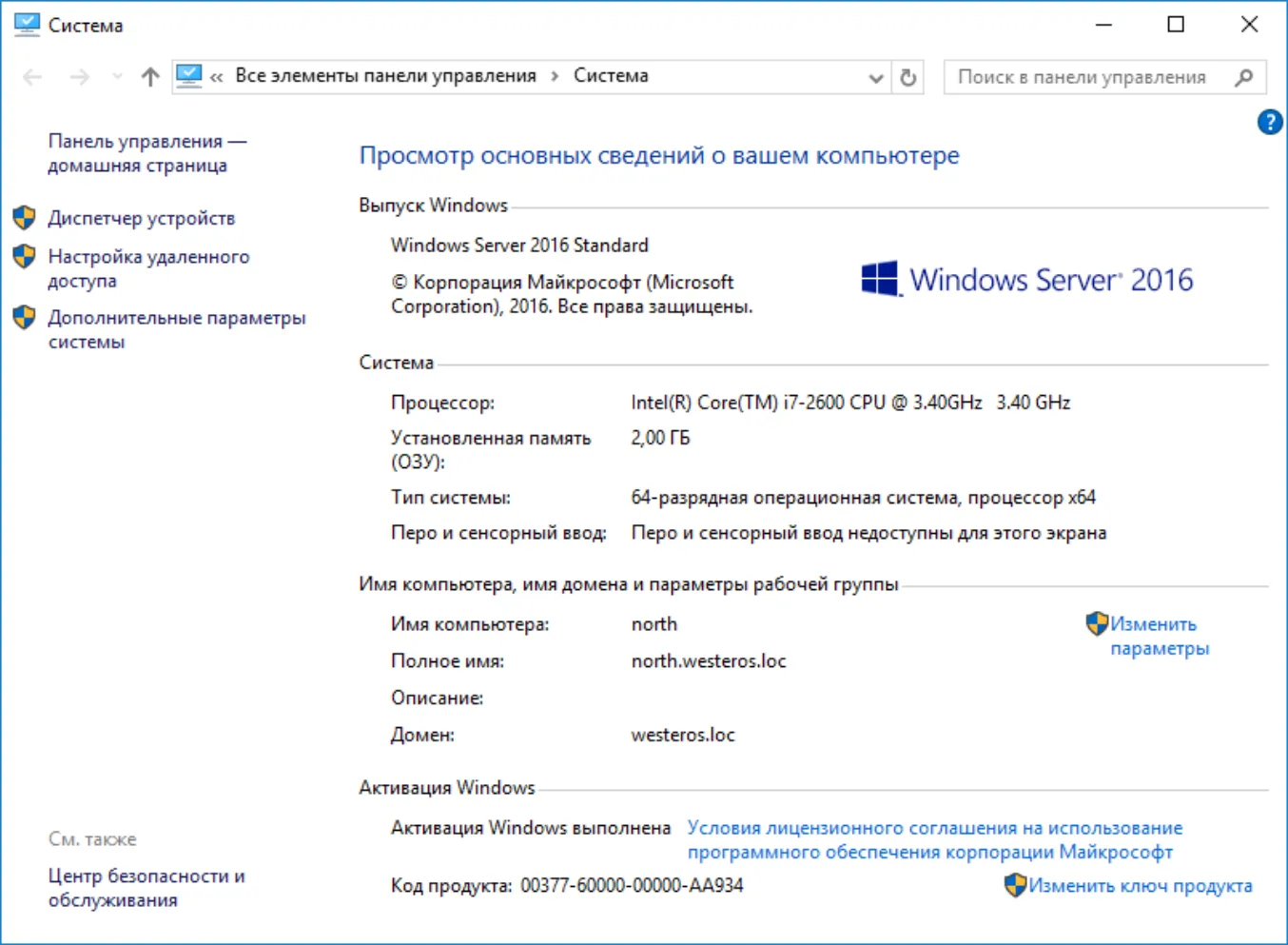Screen dimensions: 1288x945
Task: Click the Intel Core i7-2600 processor value
Action: [850, 403]
